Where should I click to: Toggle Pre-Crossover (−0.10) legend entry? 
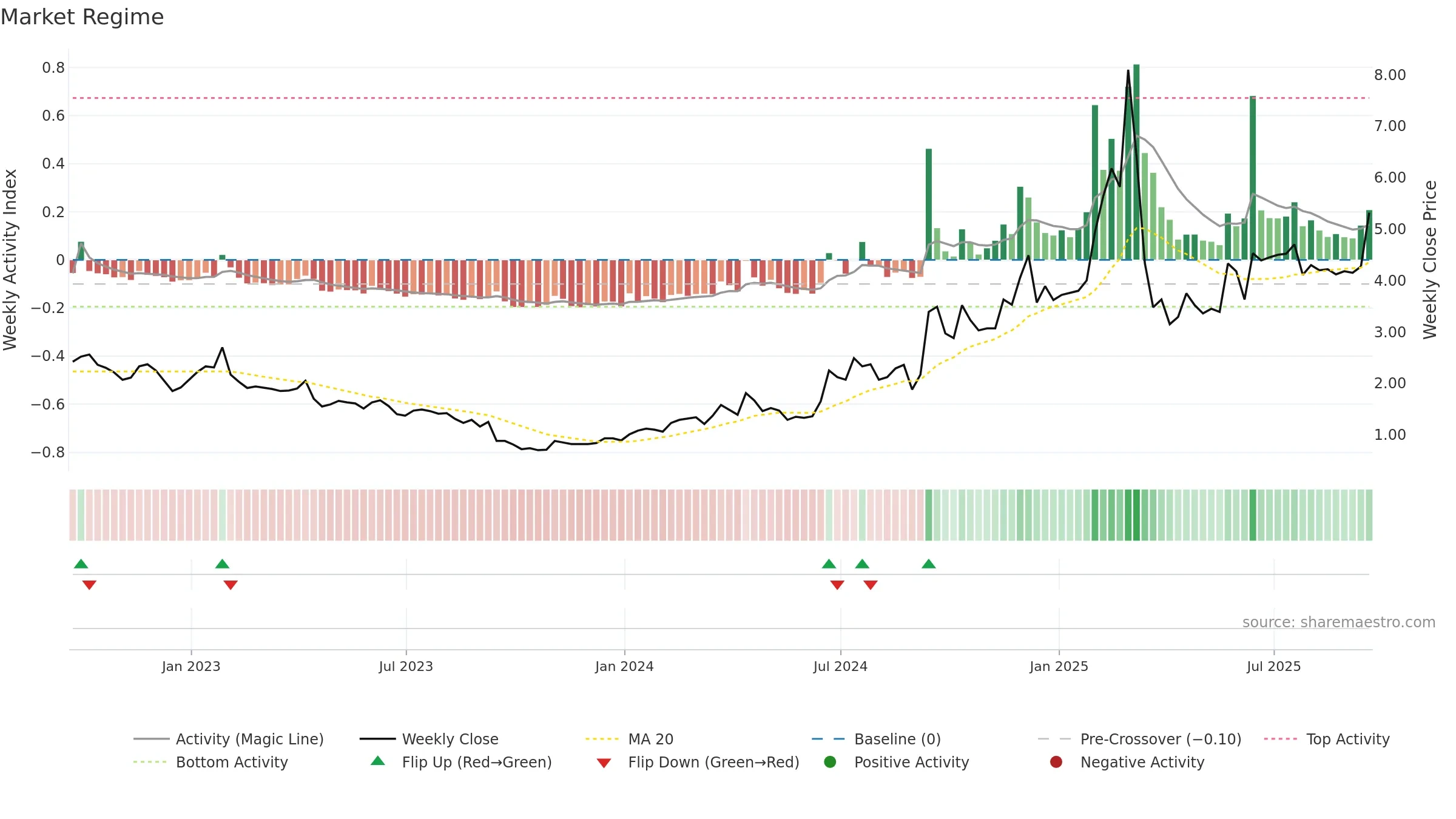click(x=1139, y=739)
